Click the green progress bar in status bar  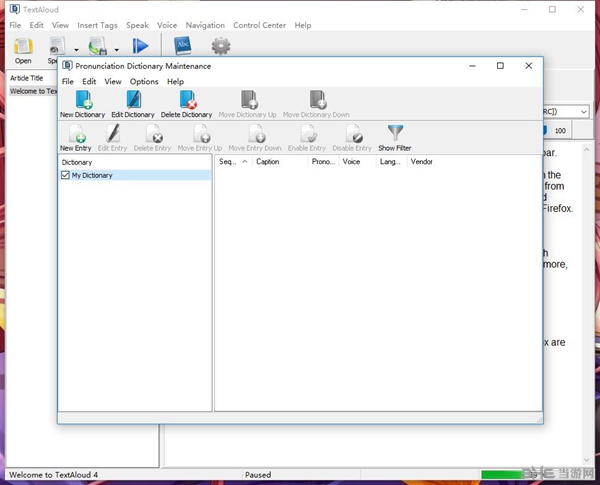[504, 475]
